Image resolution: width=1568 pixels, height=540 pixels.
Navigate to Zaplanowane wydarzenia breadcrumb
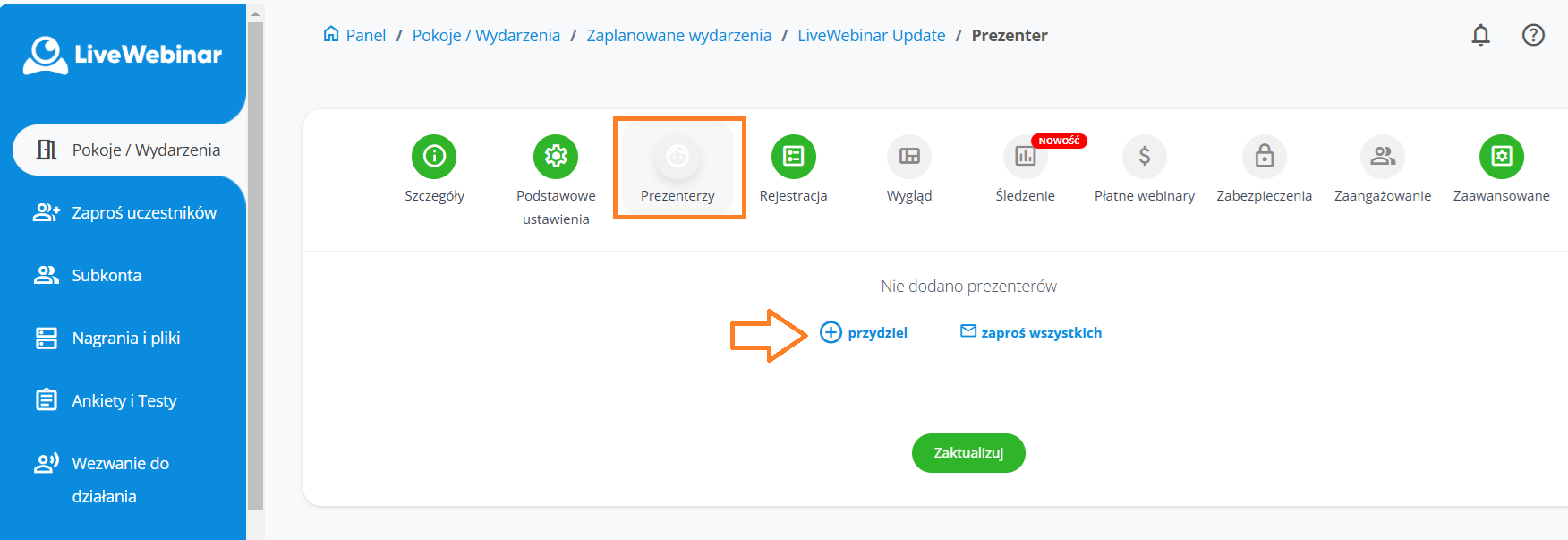678,36
